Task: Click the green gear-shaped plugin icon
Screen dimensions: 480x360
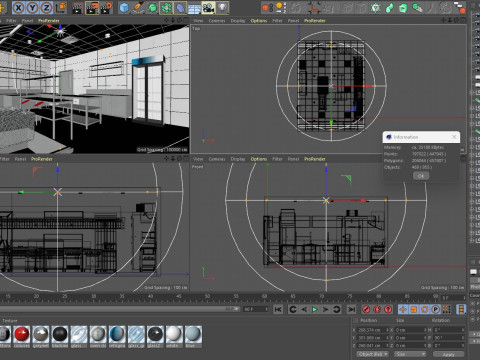Action: point(375,7)
